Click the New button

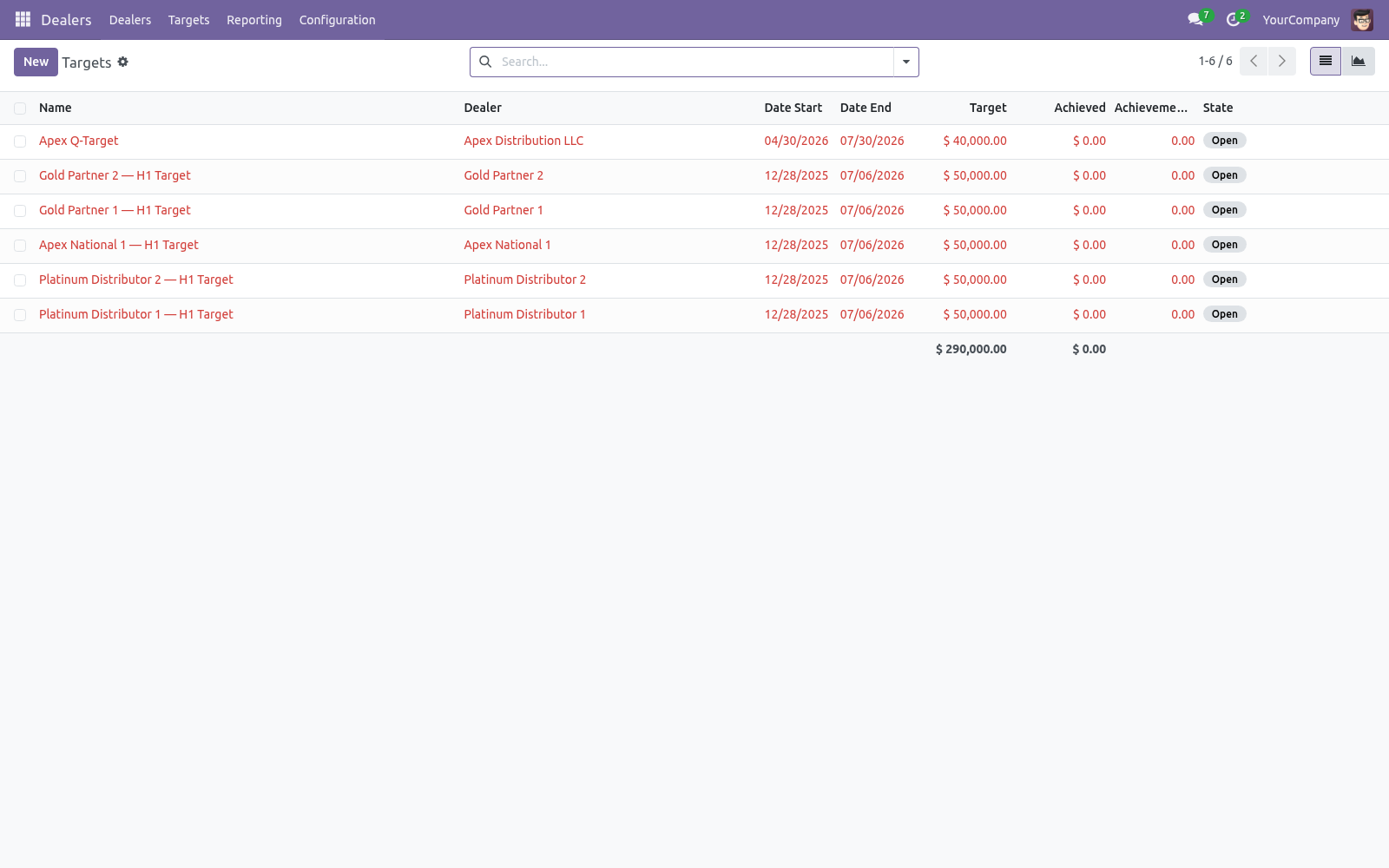tap(36, 62)
